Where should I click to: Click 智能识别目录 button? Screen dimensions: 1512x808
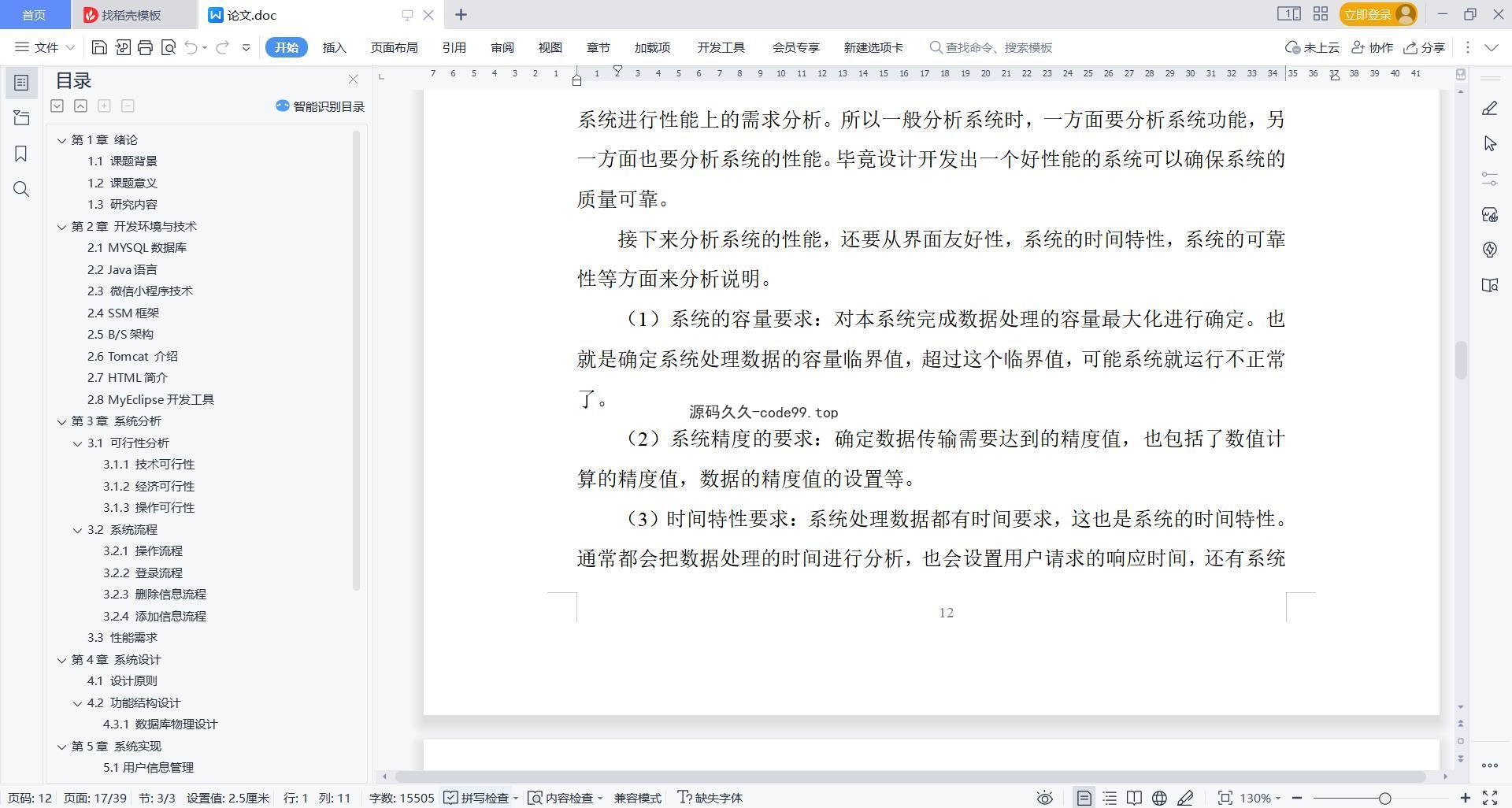coord(320,106)
